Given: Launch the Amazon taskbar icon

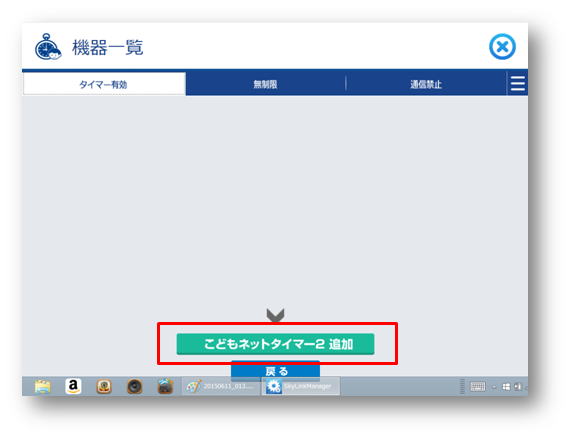Looking at the screenshot, I should (73, 386).
